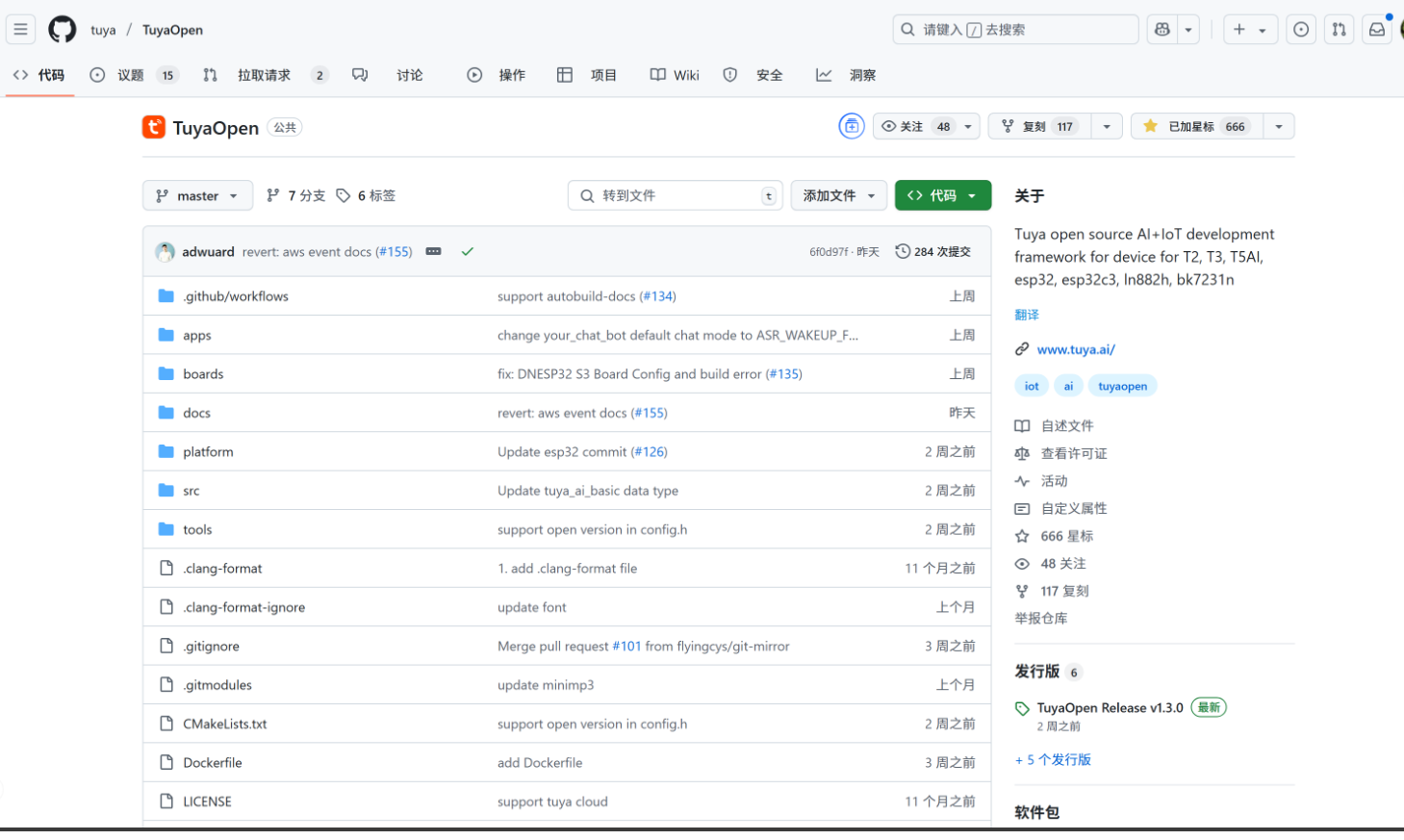Switch to the 代码 tab
The image size is (1404, 840).
coord(38,75)
